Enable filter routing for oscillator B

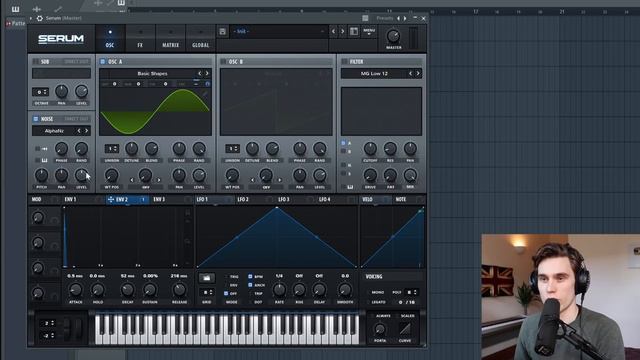click(x=343, y=151)
